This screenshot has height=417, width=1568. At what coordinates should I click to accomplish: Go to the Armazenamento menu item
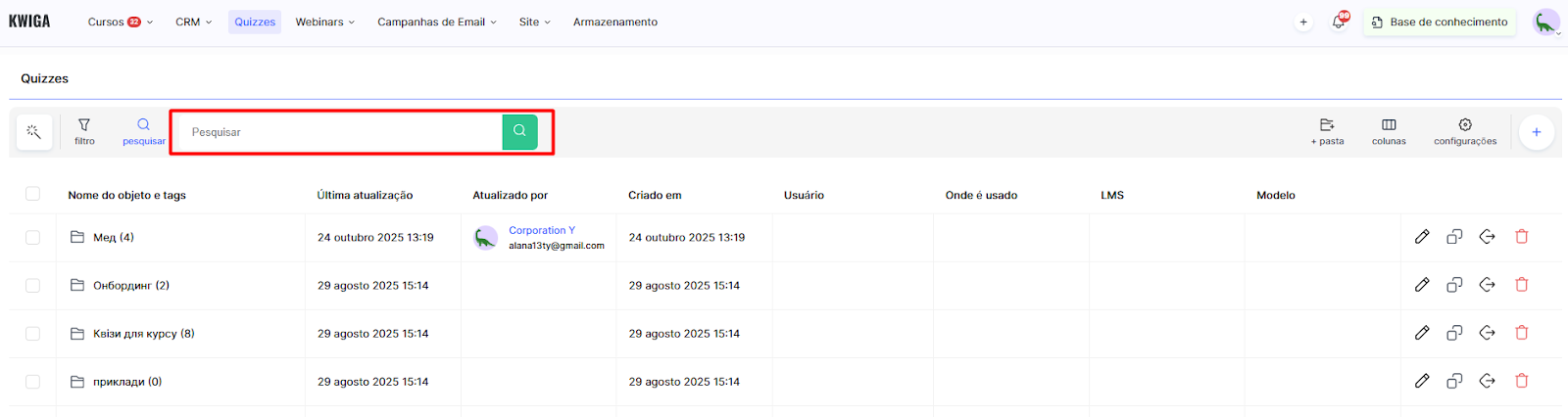tap(615, 22)
